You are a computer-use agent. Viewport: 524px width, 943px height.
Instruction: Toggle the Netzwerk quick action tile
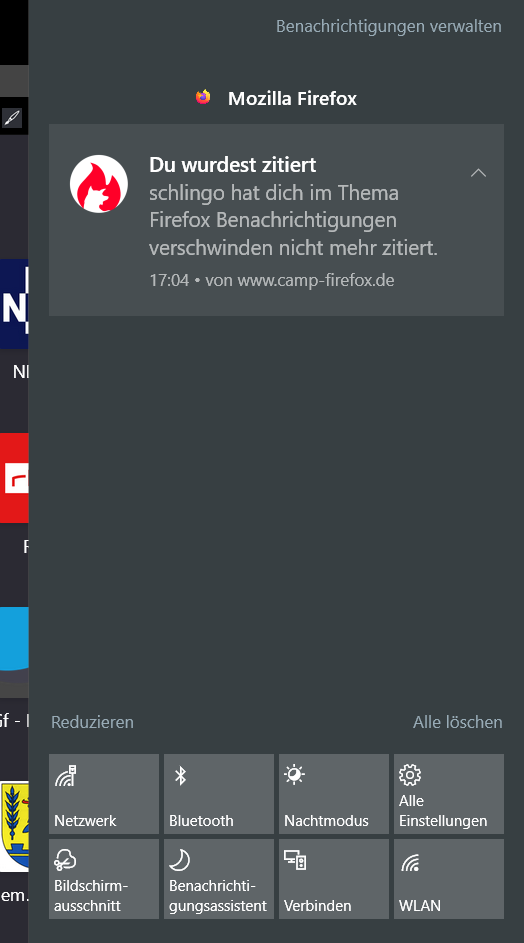click(x=104, y=794)
